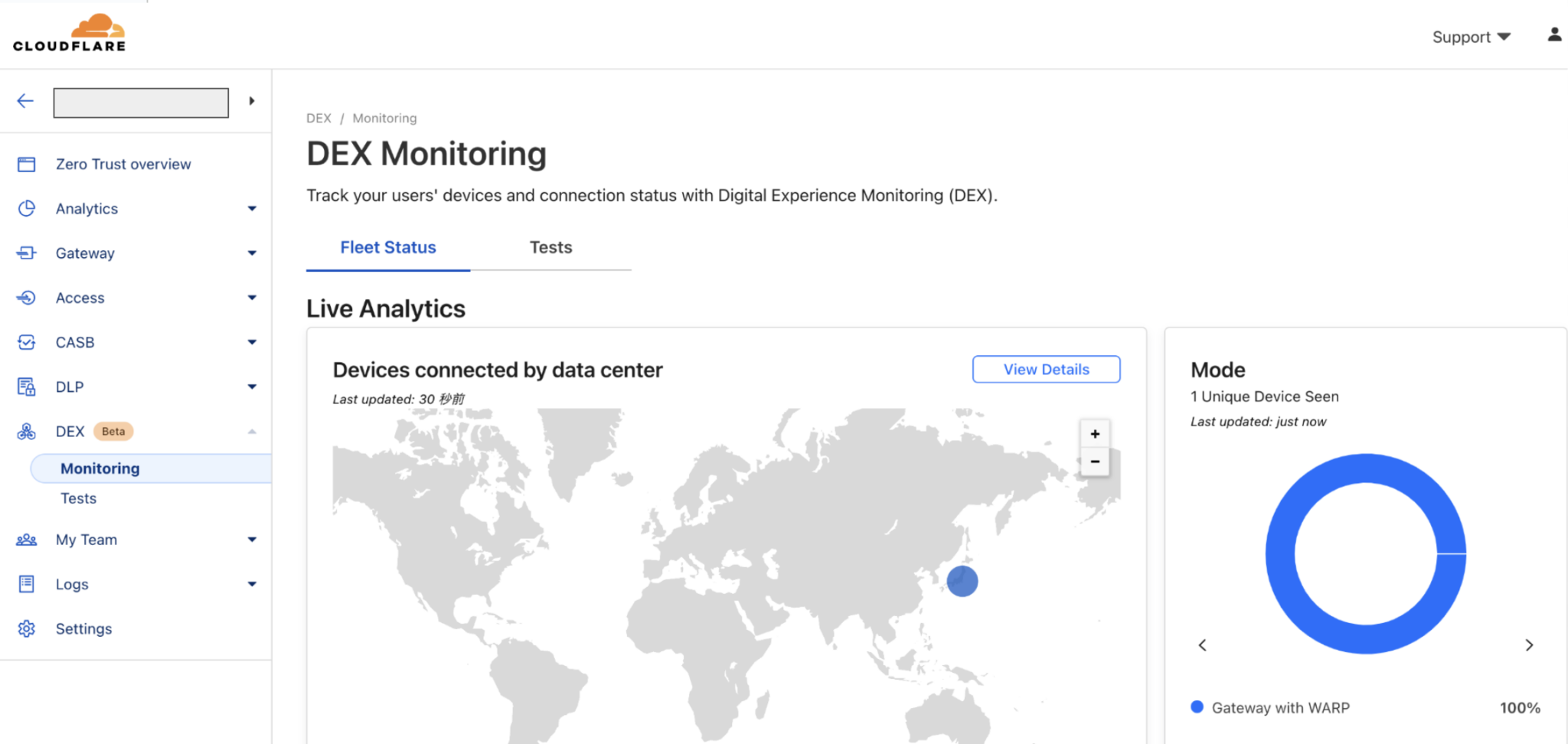Select Monitoring under DEX
Screen dimensions: 1568x744
pyautogui.click(x=100, y=468)
